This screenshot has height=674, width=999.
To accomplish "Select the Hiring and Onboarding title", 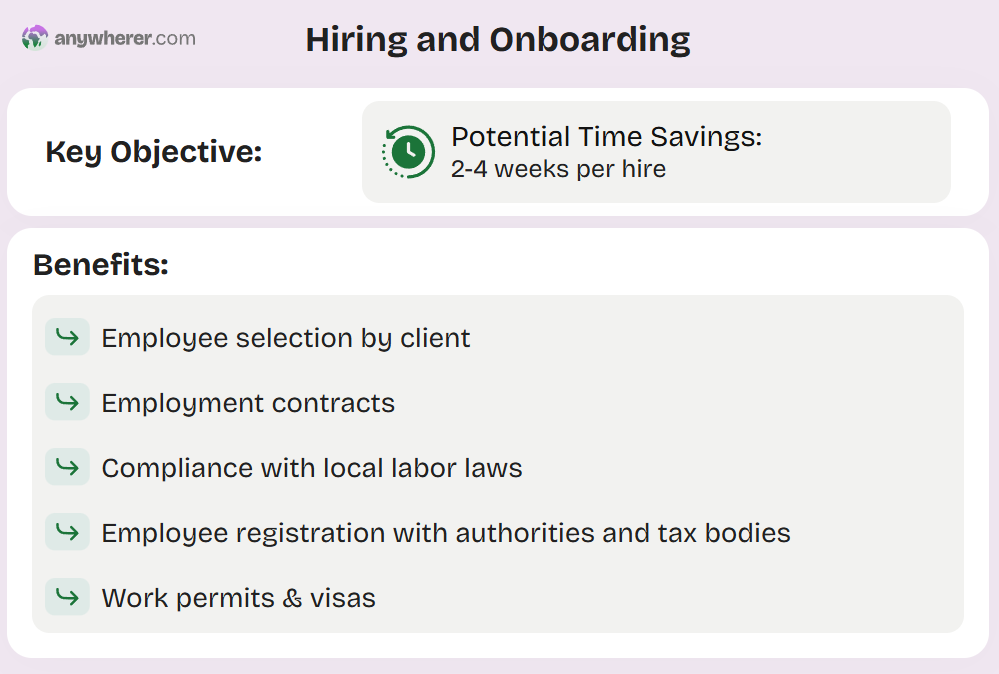I will (x=498, y=39).
